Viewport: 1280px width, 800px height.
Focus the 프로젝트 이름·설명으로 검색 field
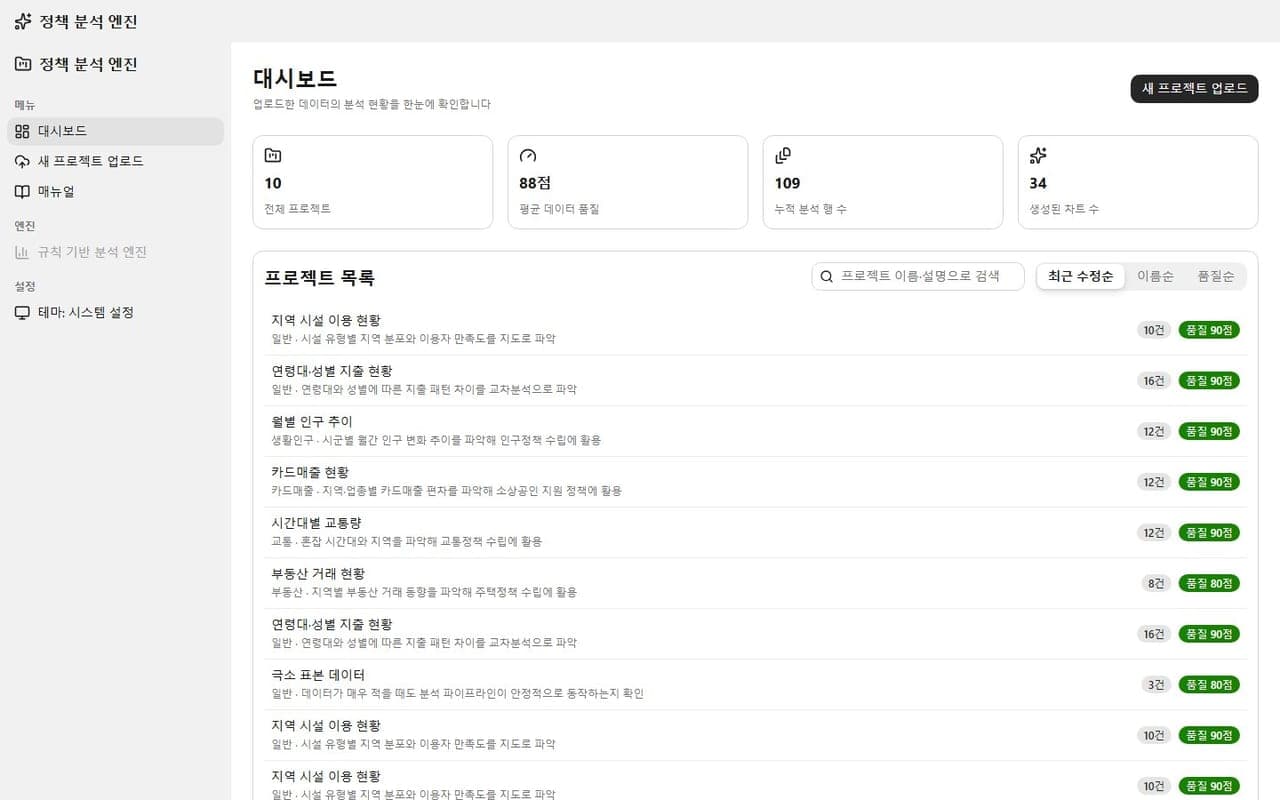[x=918, y=276]
